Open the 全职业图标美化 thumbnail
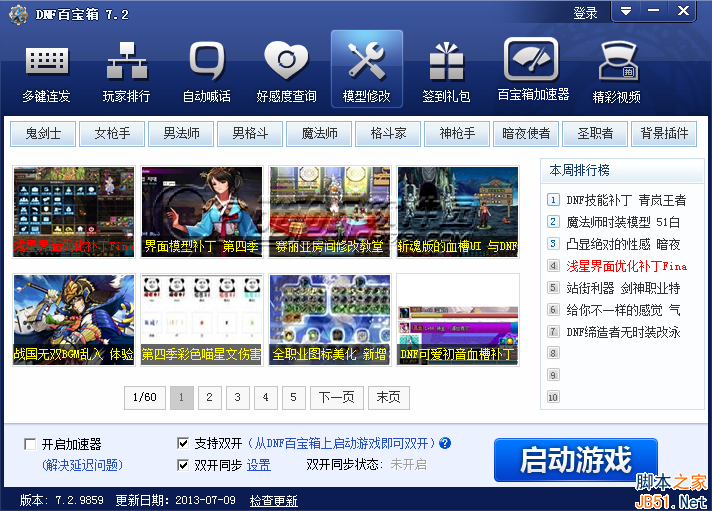 [x=330, y=320]
